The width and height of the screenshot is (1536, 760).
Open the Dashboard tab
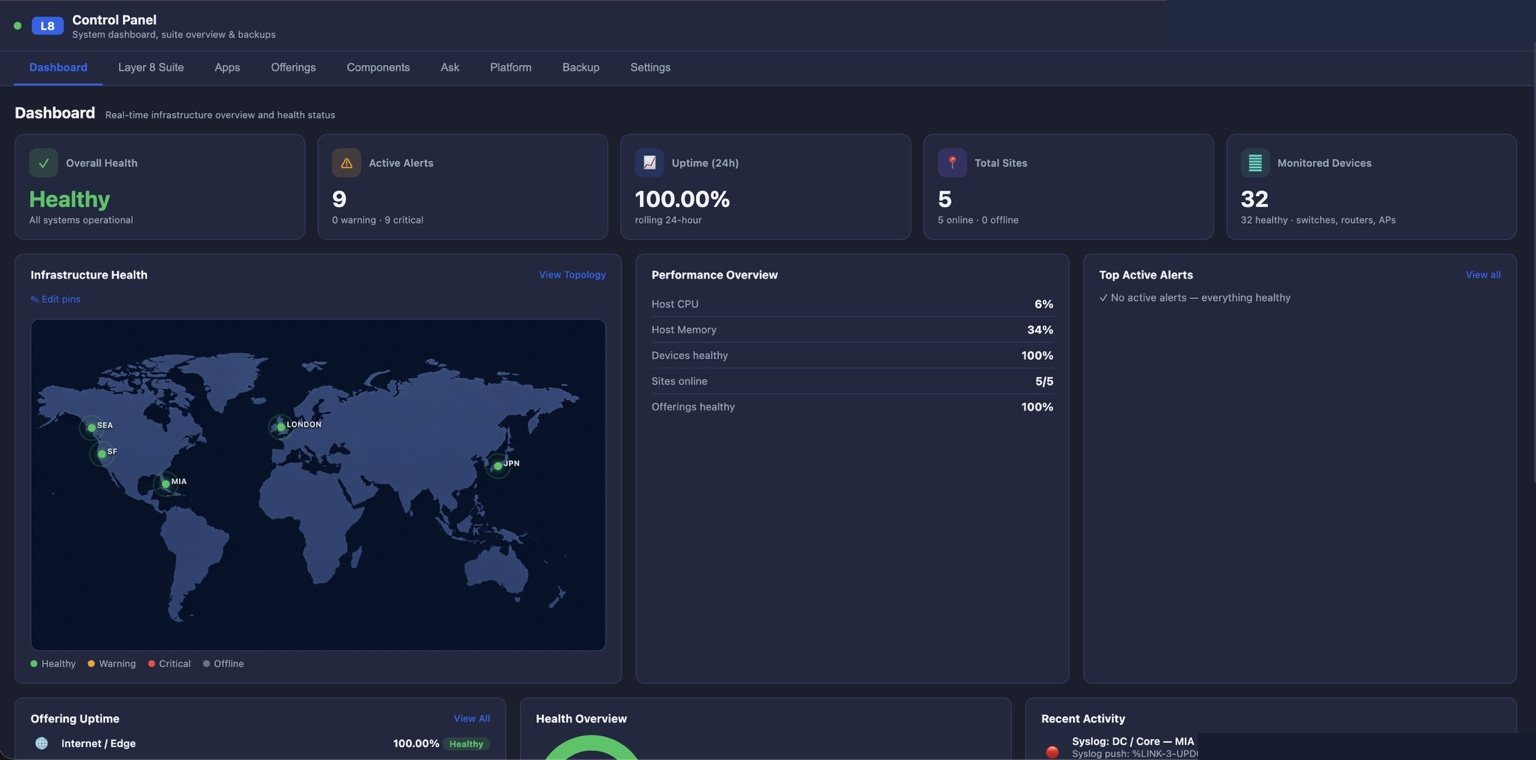coord(58,67)
